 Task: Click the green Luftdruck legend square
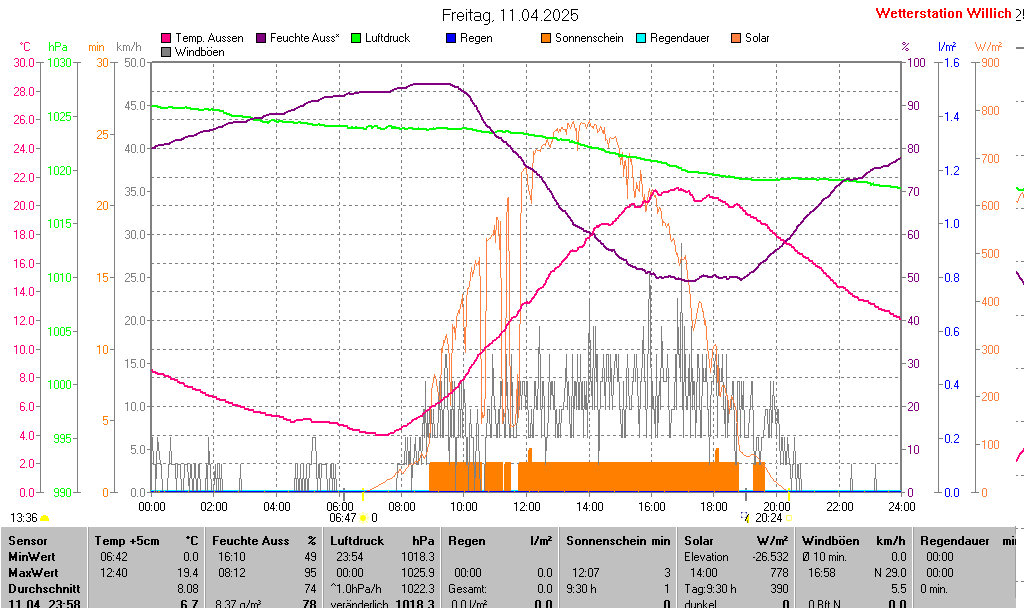click(355, 38)
